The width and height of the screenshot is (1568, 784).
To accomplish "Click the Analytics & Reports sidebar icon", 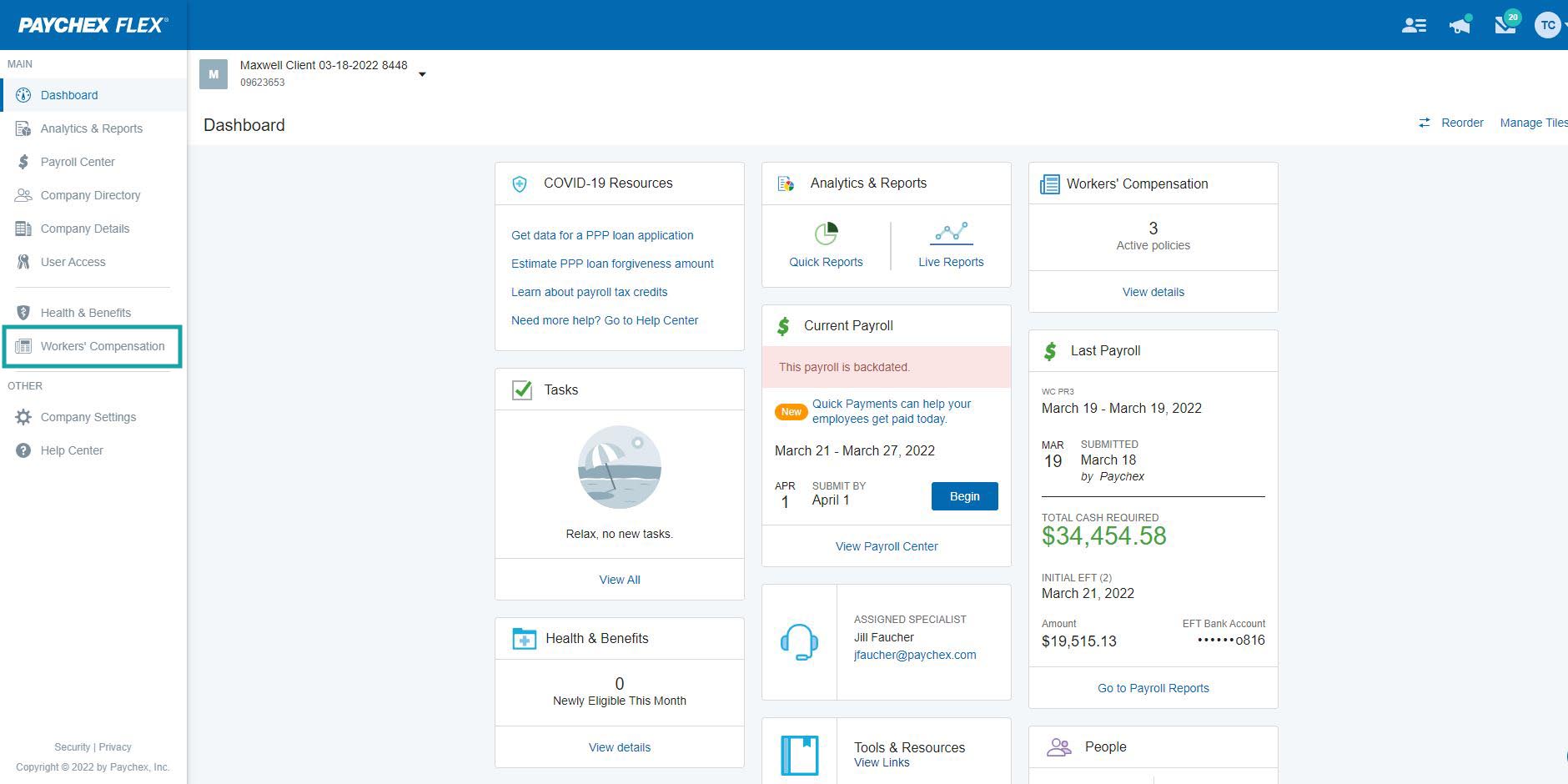I will (x=23, y=128).
